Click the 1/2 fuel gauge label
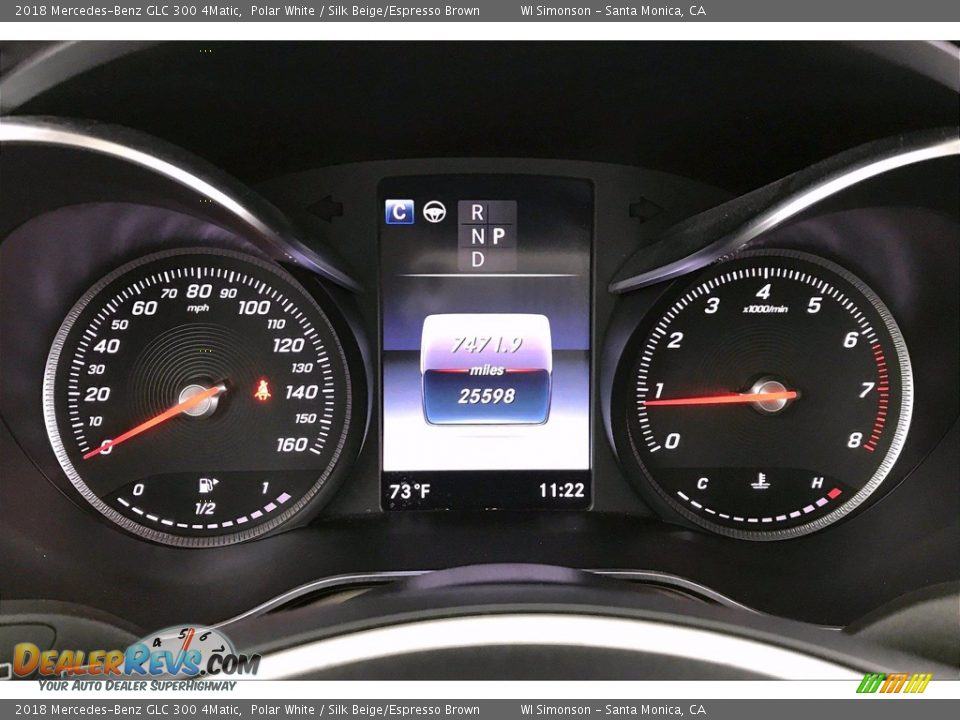 (x=205, y=508)
